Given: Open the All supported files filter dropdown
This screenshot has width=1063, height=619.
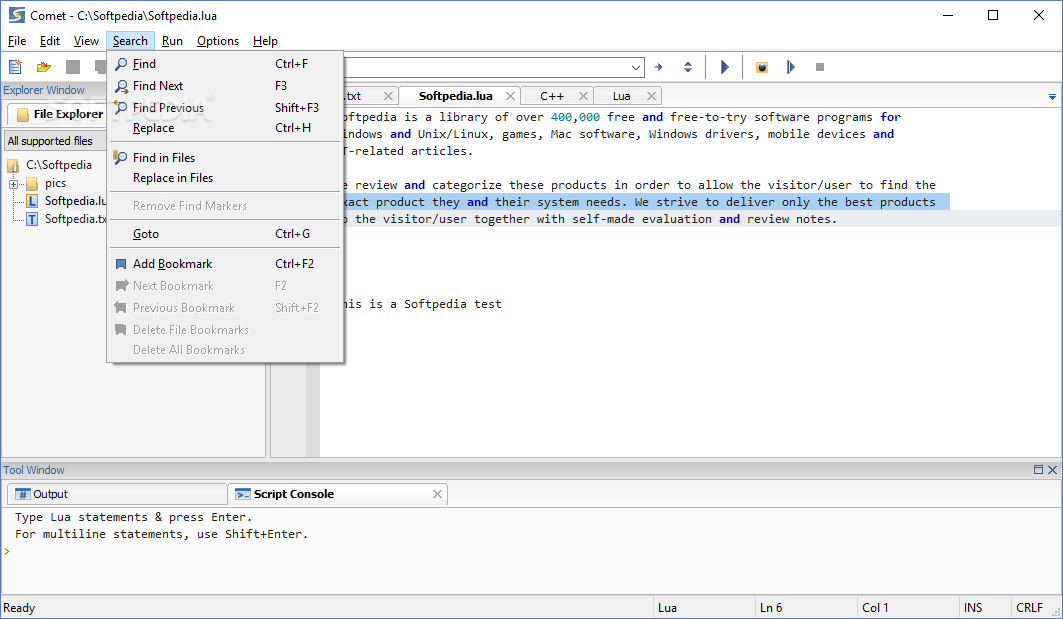Looking at the screenshot, I should tap(56, 141).
